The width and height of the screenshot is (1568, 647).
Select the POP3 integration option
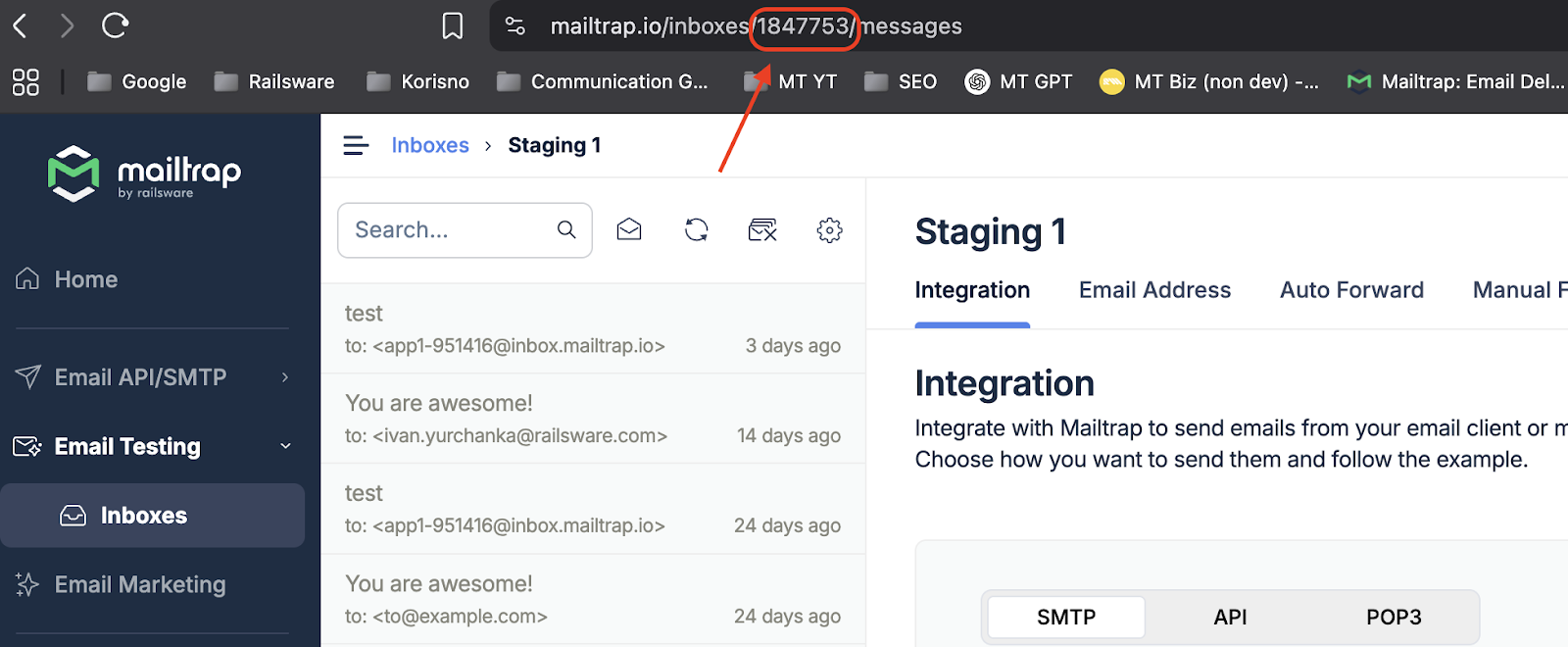[1394, 618]
